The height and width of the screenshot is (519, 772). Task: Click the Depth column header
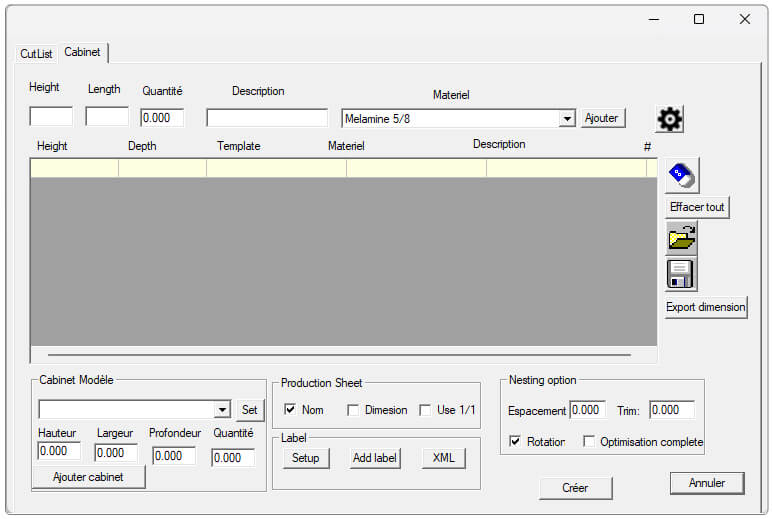(142, 146)
